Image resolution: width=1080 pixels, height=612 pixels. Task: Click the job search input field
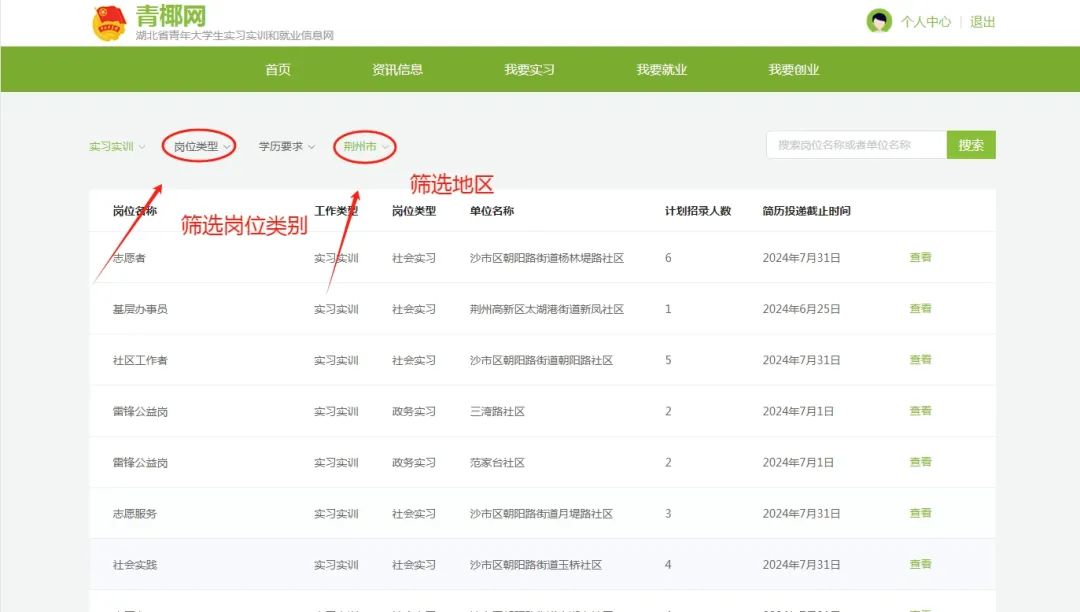(856, 145)
